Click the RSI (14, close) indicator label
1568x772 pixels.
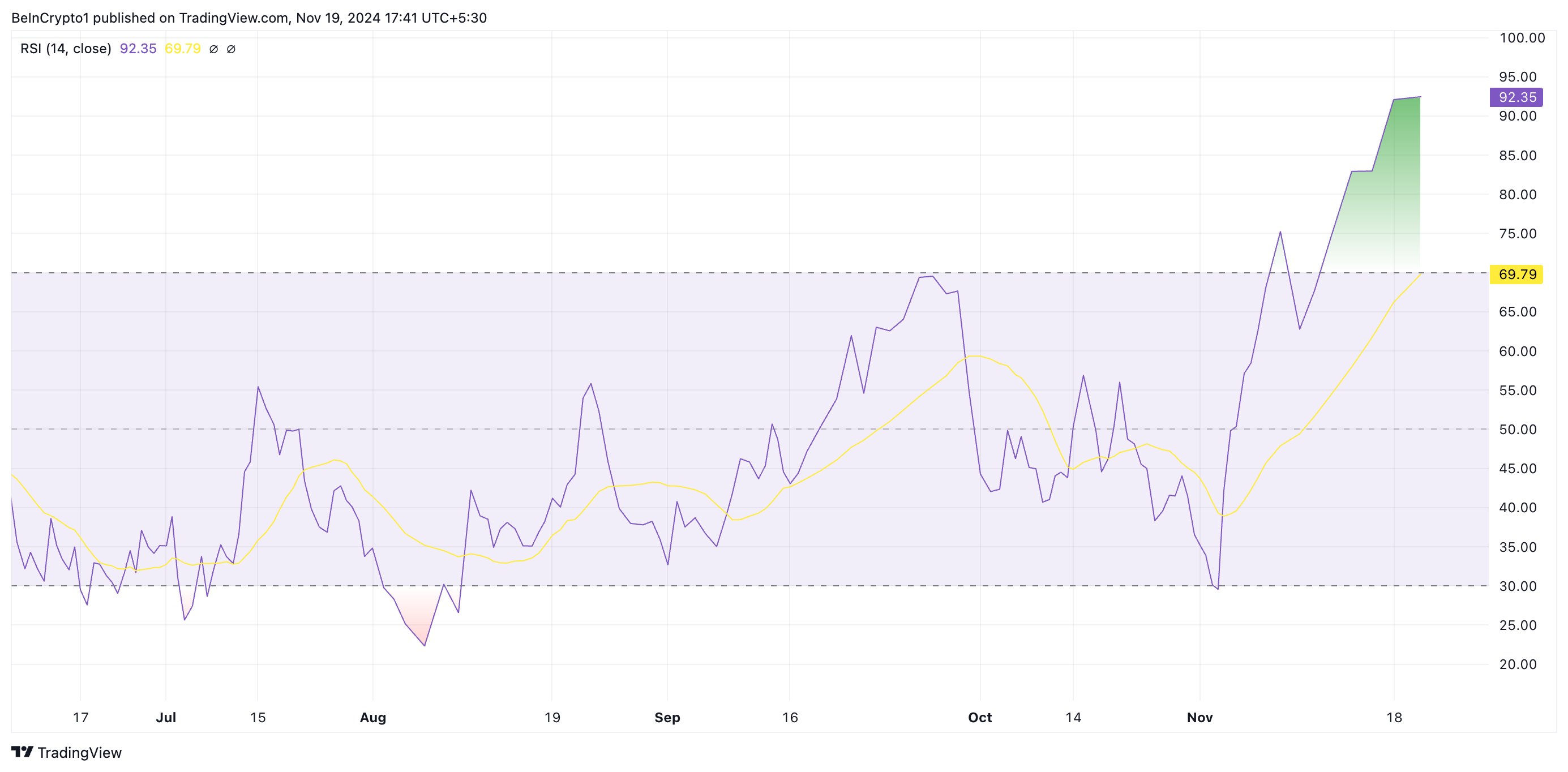66,49
